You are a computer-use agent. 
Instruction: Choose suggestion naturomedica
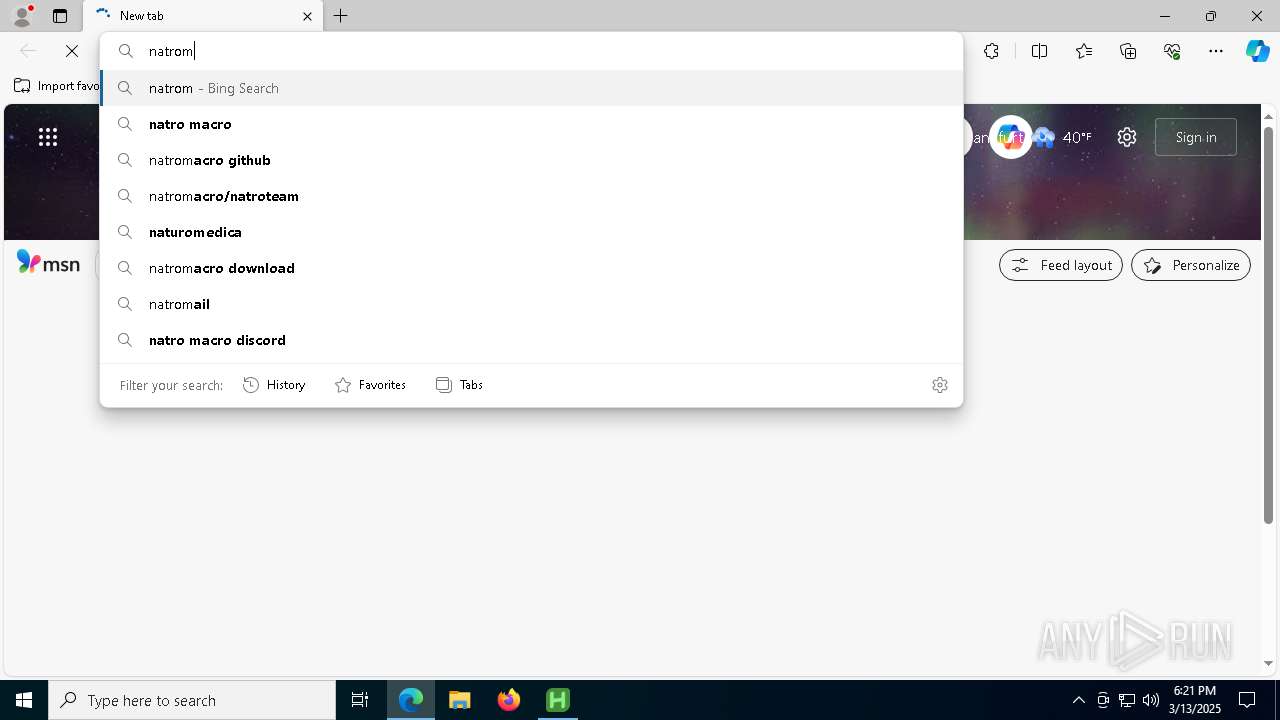(531, 232)
